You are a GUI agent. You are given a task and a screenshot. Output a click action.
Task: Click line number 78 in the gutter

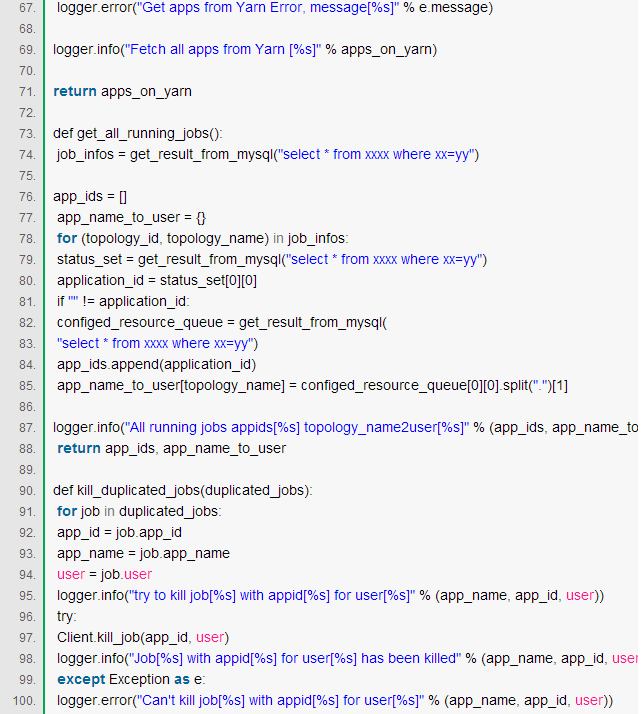tap(27, 239)
